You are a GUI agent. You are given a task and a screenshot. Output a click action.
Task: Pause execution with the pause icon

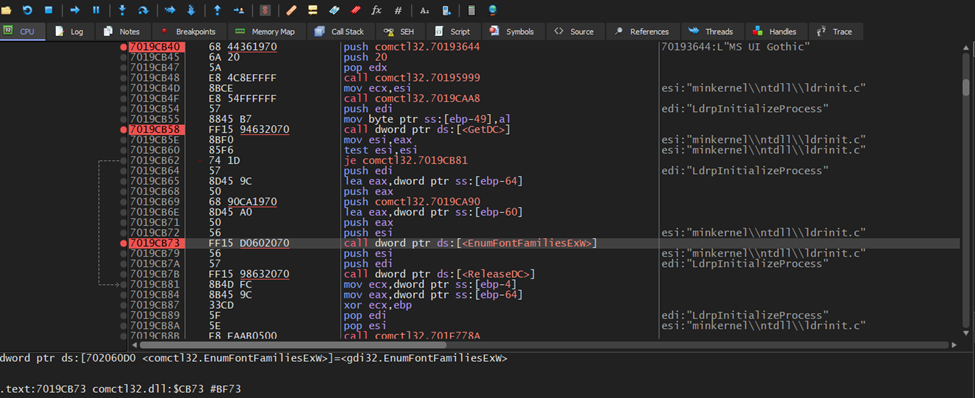96,10
